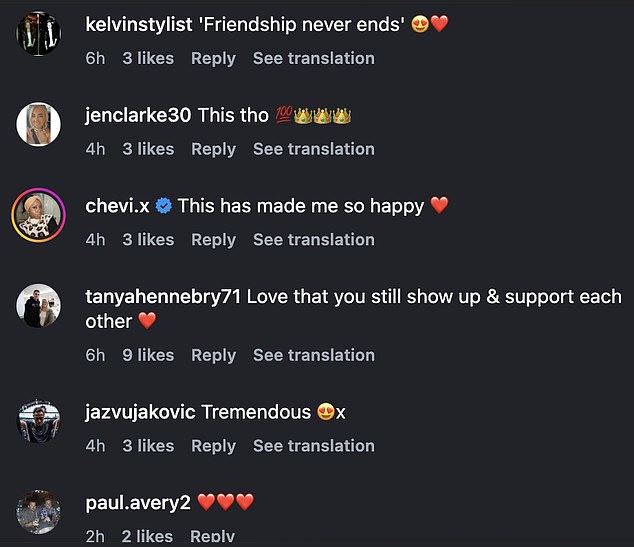See translation of jenclarke30's comment
This screenshot has height=547, width=634.
pyautogui.click(x=313, y=149)
